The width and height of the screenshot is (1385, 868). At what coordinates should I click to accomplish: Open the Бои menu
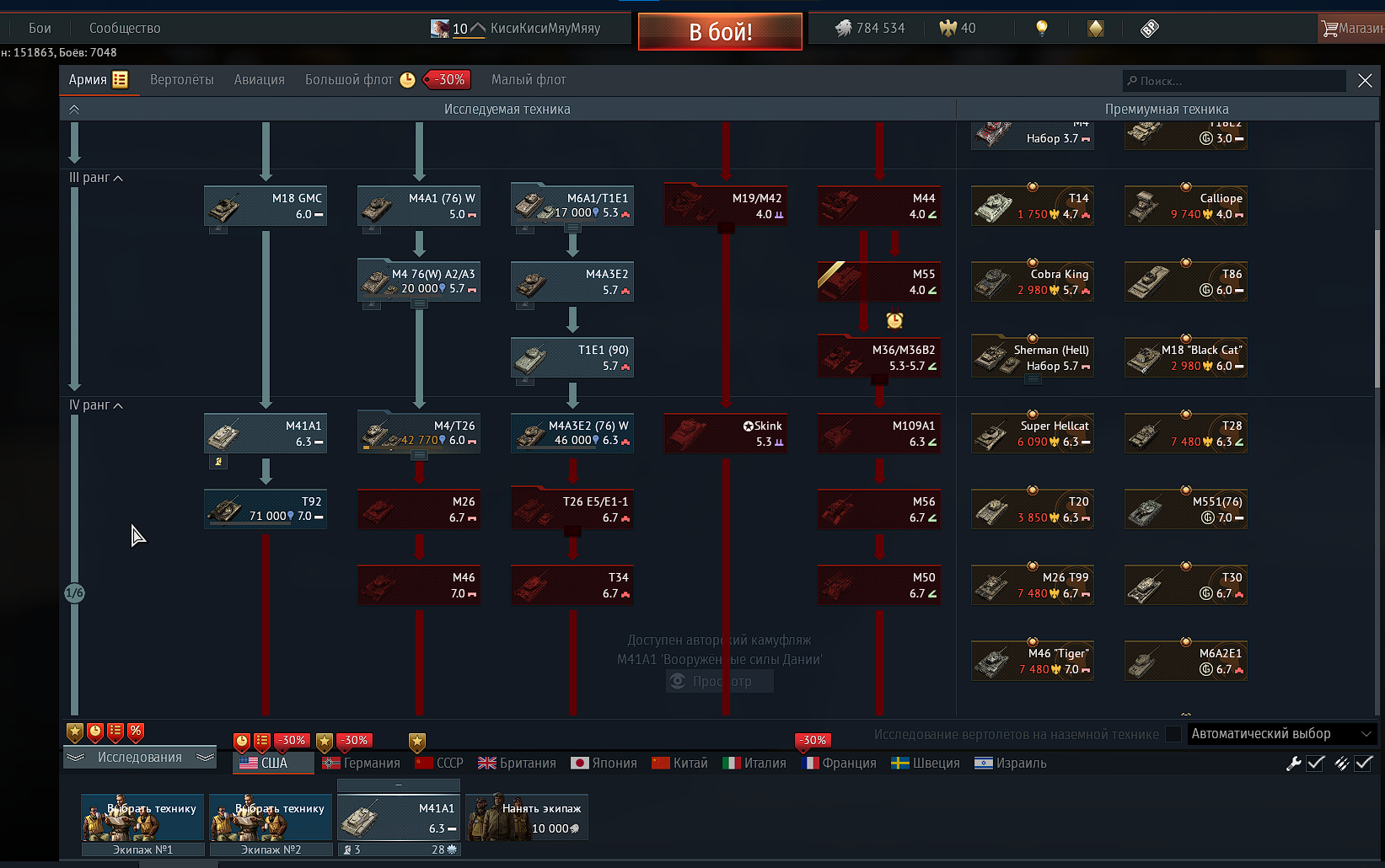(40, 28)
